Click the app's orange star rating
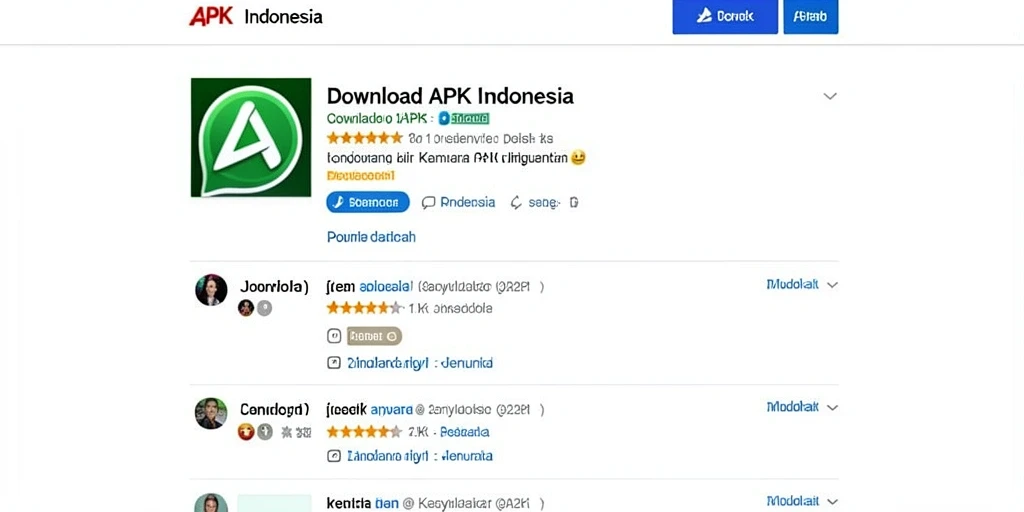 (x=364, y=138)
